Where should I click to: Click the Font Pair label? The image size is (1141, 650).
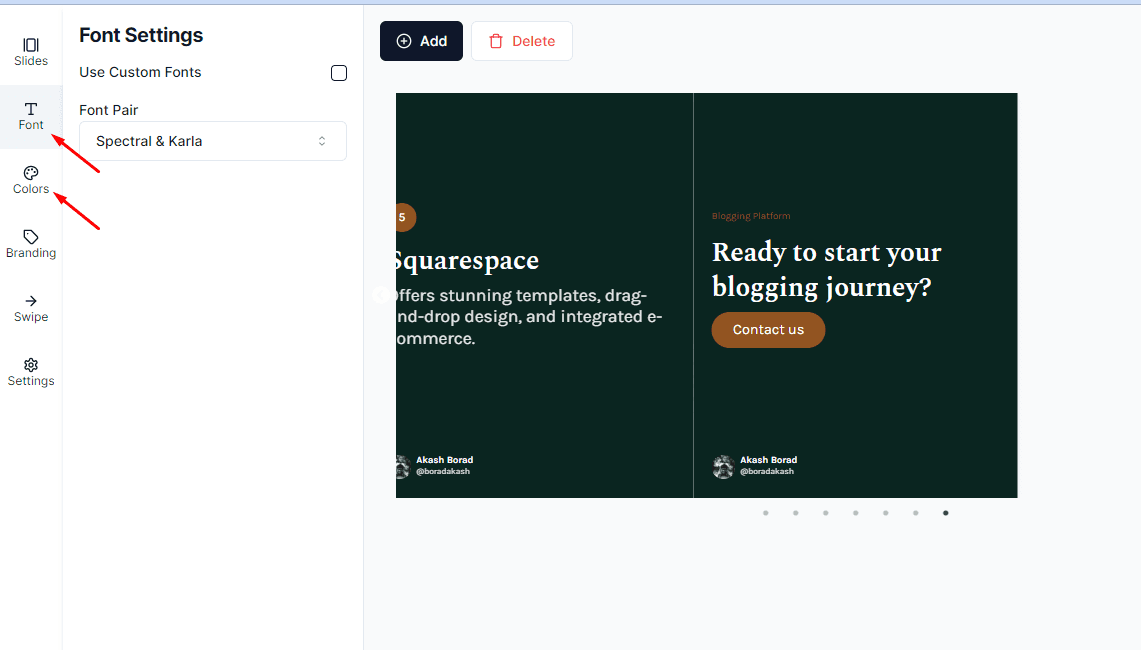108,110
